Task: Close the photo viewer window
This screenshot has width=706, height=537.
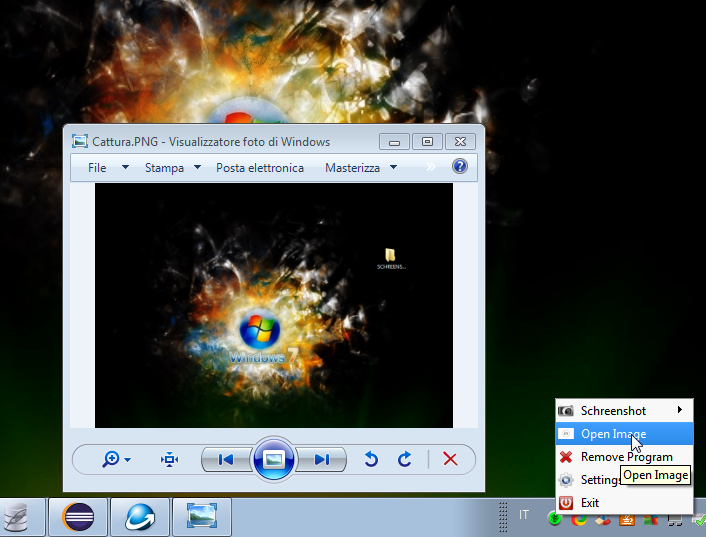Action: point(460,141)
